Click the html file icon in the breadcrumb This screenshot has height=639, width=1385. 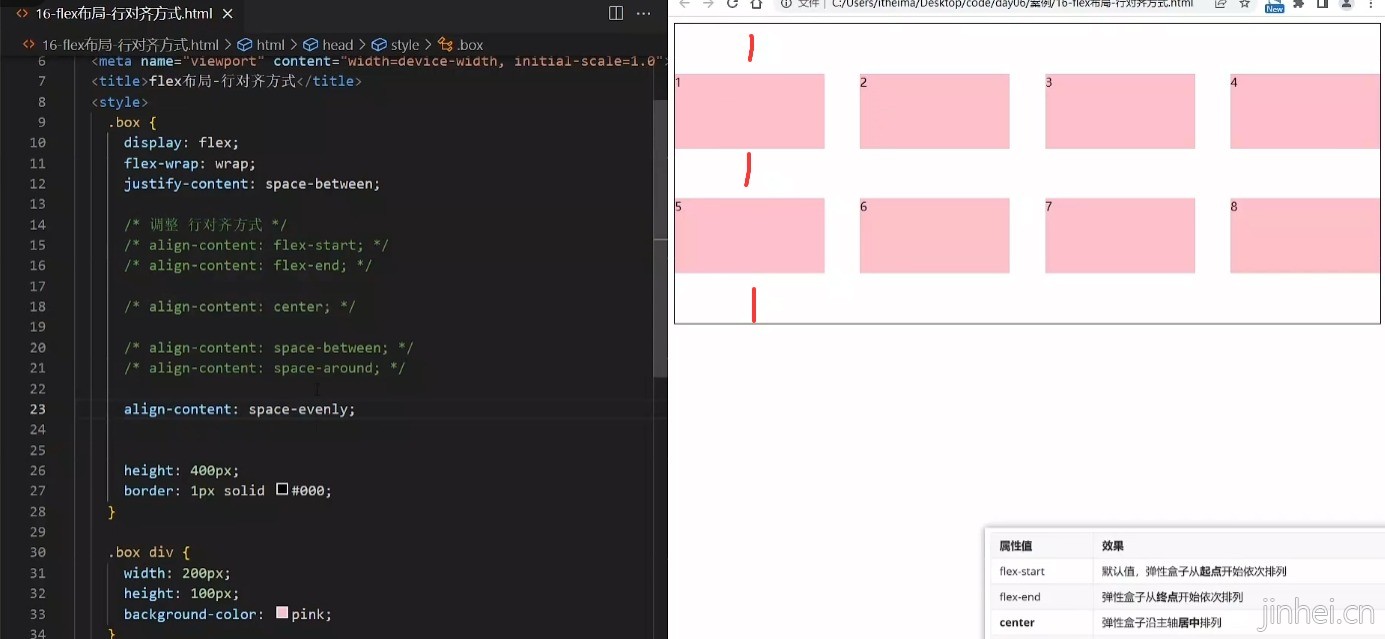click(29, 45)
